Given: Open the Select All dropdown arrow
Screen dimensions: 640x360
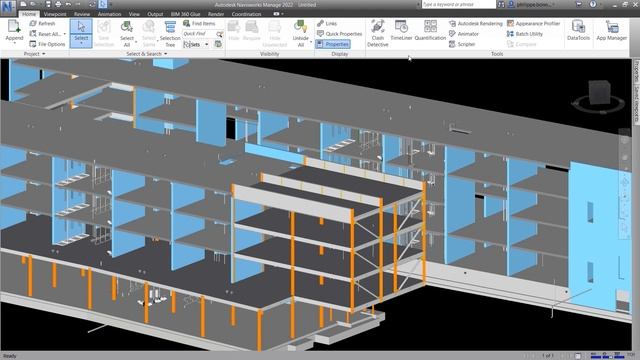Looking at the screenshot, I should click(136, 41).
